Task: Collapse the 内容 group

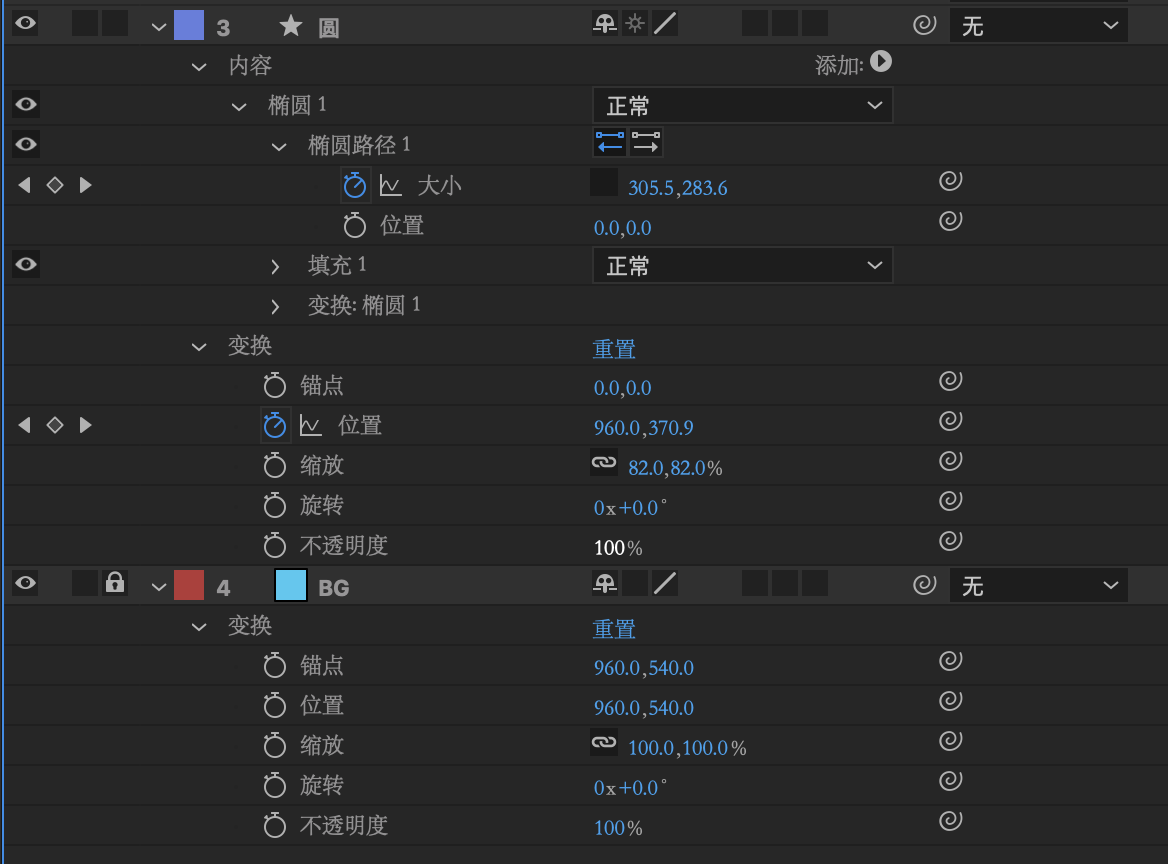Action: (x=198, y=66)
